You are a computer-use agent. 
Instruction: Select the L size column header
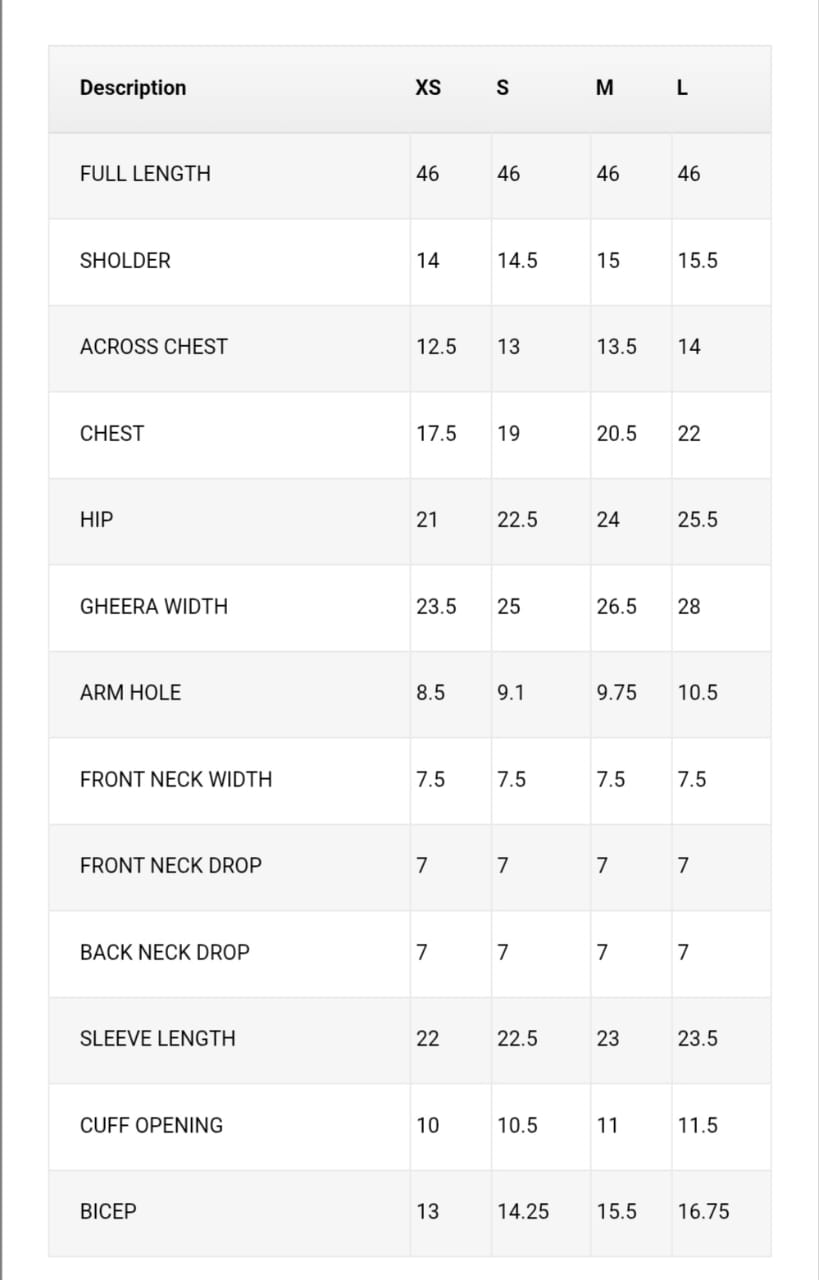pos(683,88)
